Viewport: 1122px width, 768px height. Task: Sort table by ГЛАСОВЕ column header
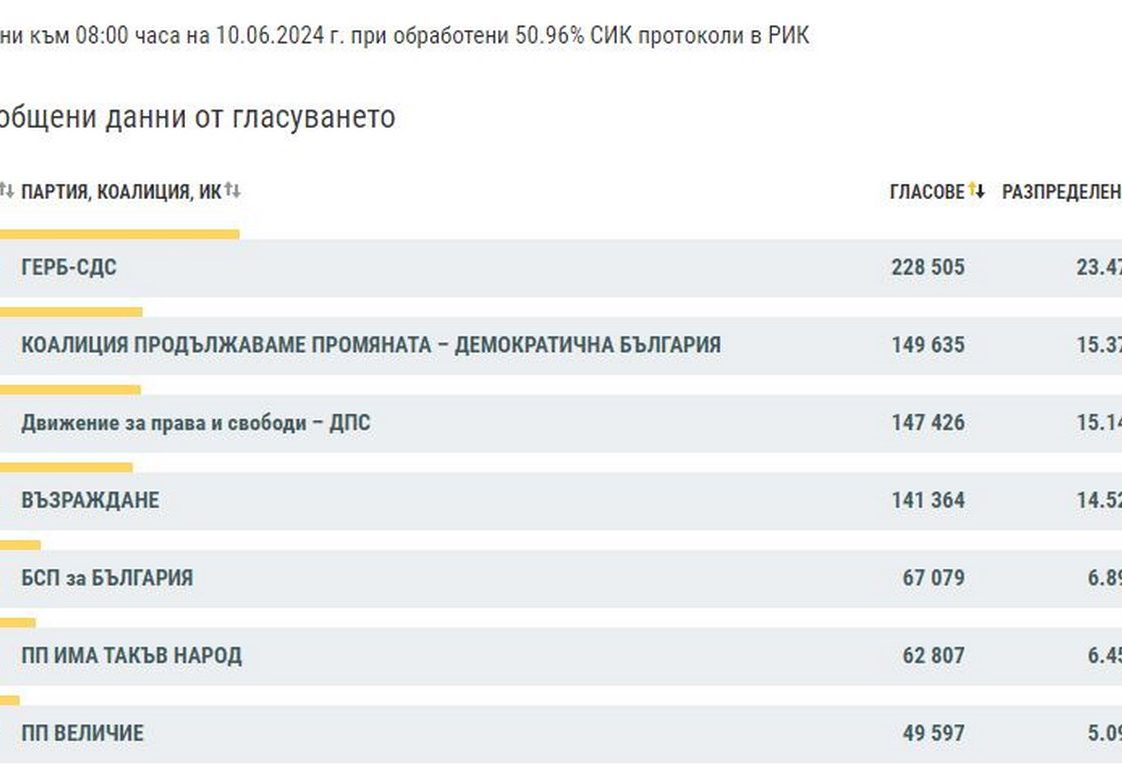click(x=927, y=192)
